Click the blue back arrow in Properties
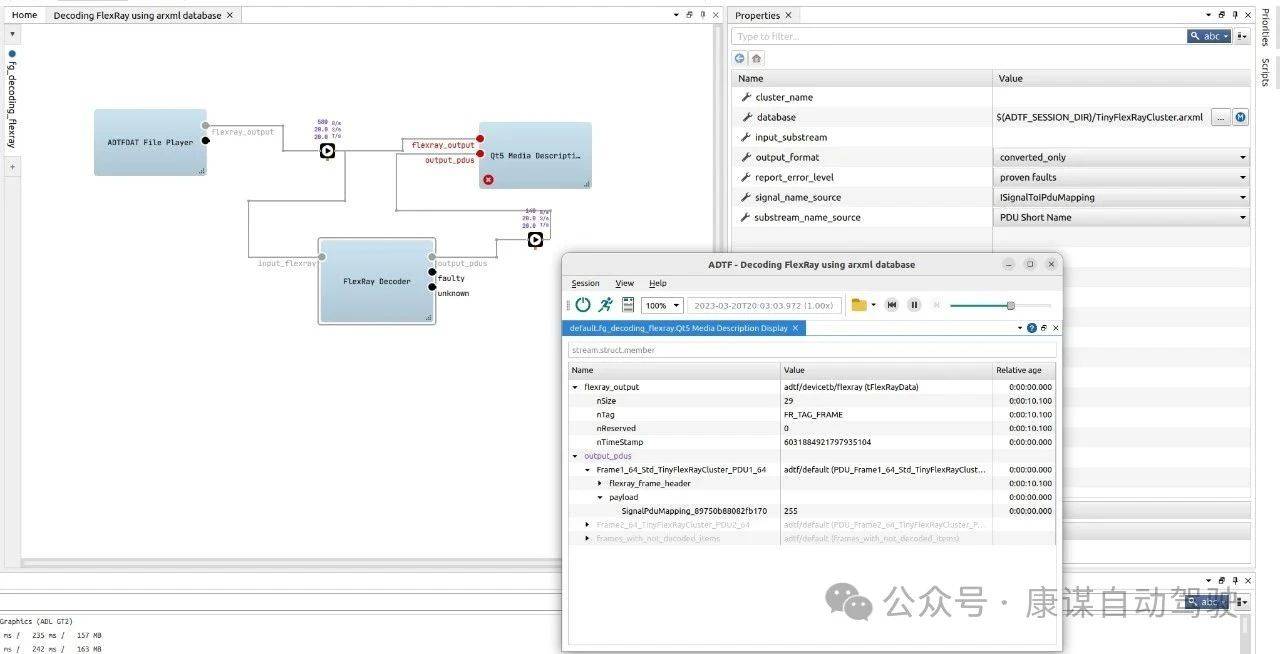The width and height of the screenshot is (1280, 654). click(740, 58)
